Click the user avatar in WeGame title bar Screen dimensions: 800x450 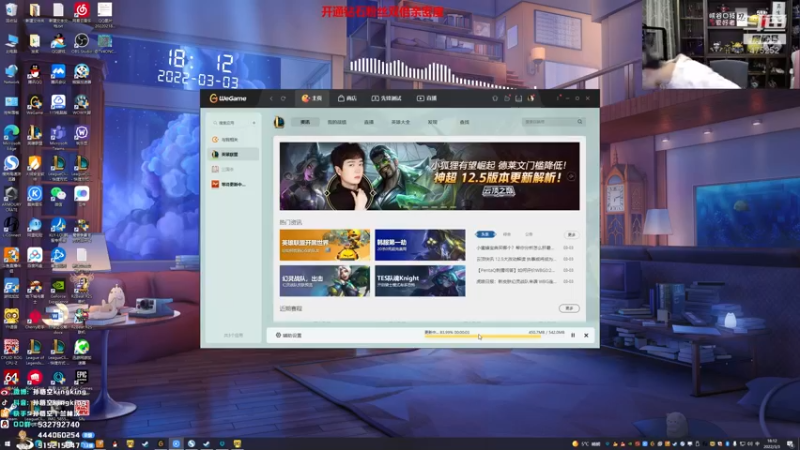[x=531, y=98]
